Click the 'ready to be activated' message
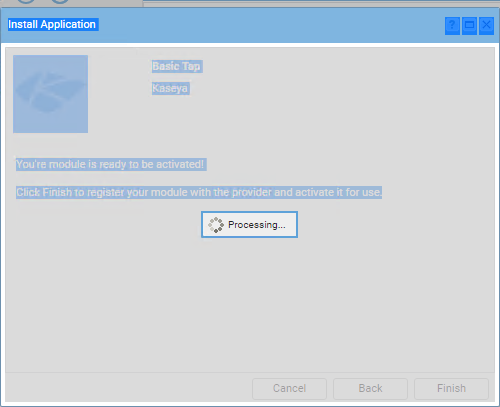 [x=111, y=164]
